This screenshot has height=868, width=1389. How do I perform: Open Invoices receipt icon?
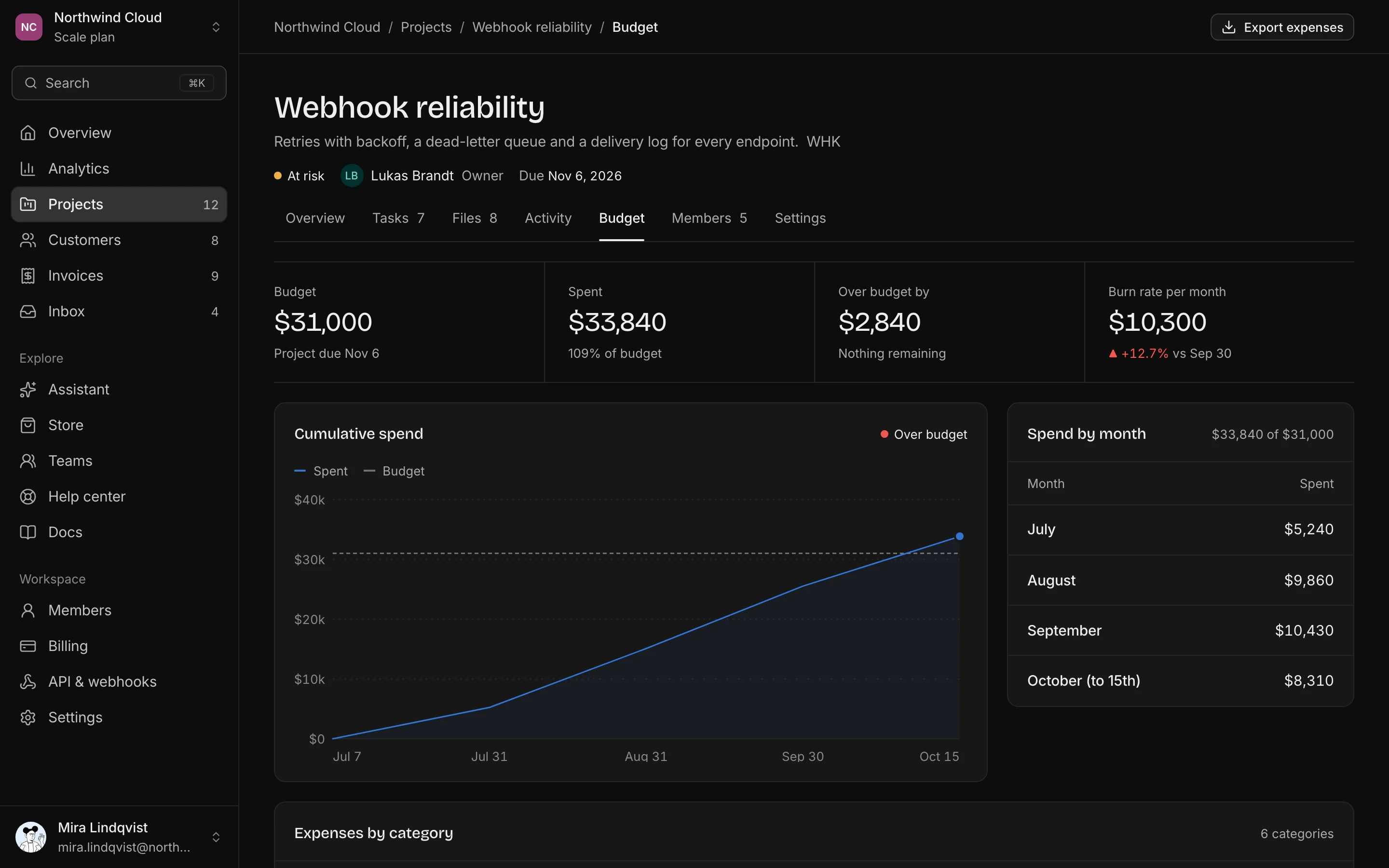pos(27,275)
